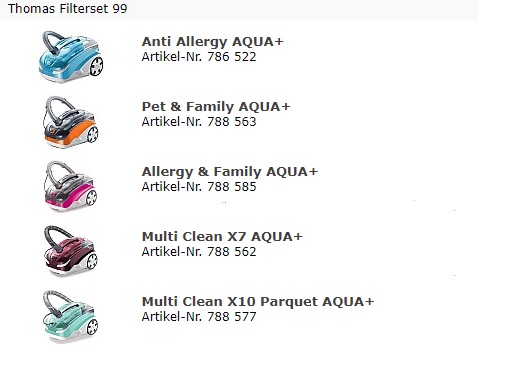Click the wheel of the mint vacuum

pyautogui.click(x=92, y=327)
